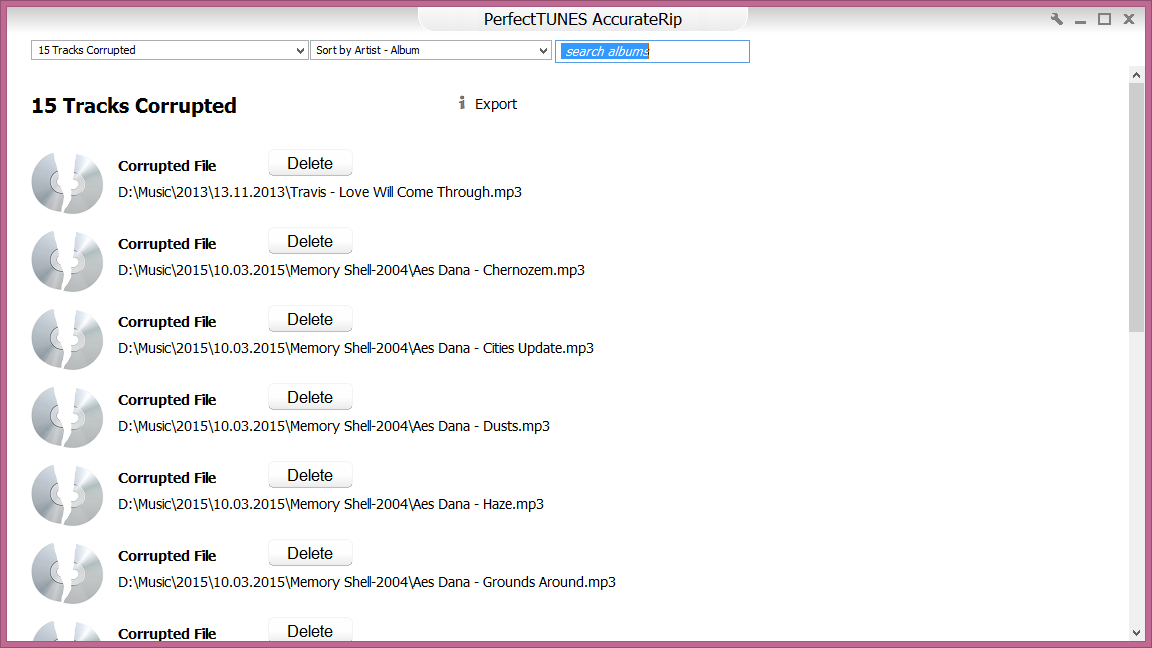Select the Aes Dana - Haze.mp3 path
The width and height of the screenshot is (1152, 648).
[x=331, y=504]
